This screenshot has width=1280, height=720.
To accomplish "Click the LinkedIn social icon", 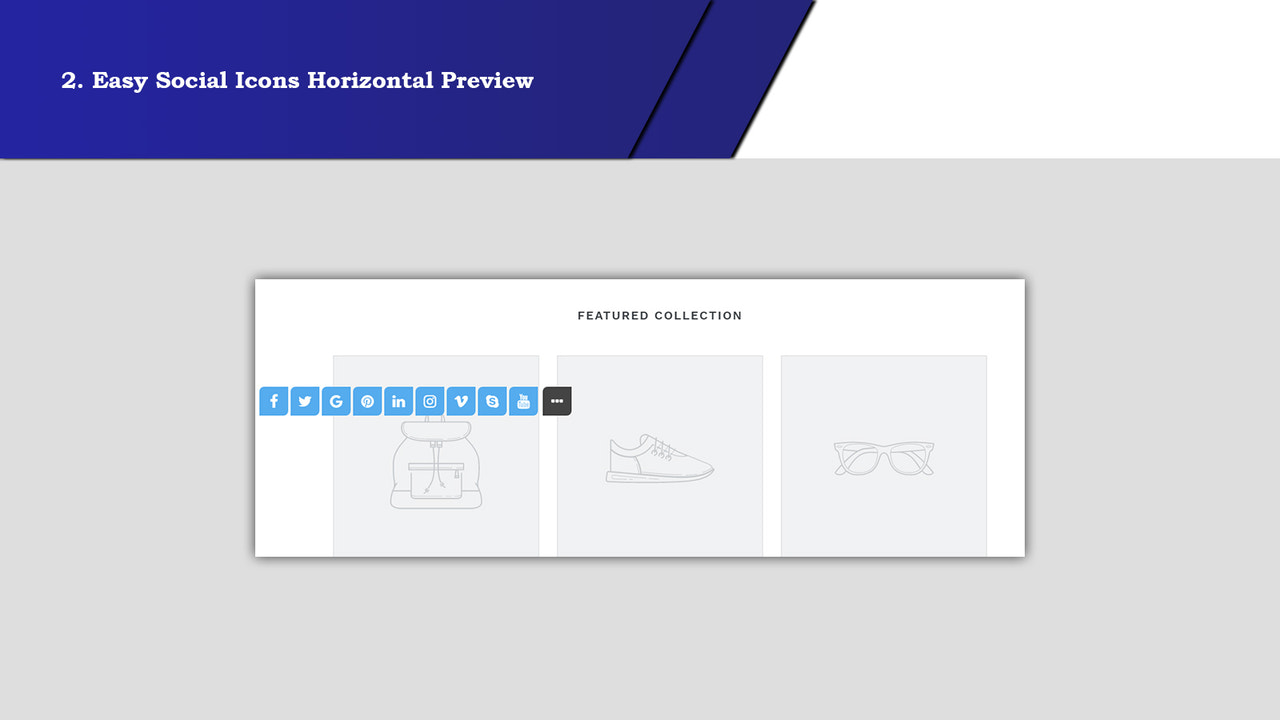I will tap(398, 401).
